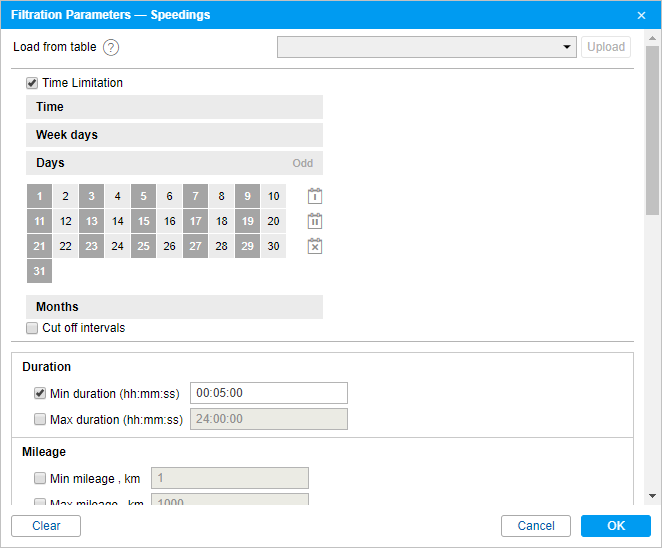
Task: Deselect day 17 in the grid
Action: click(195, 221)
